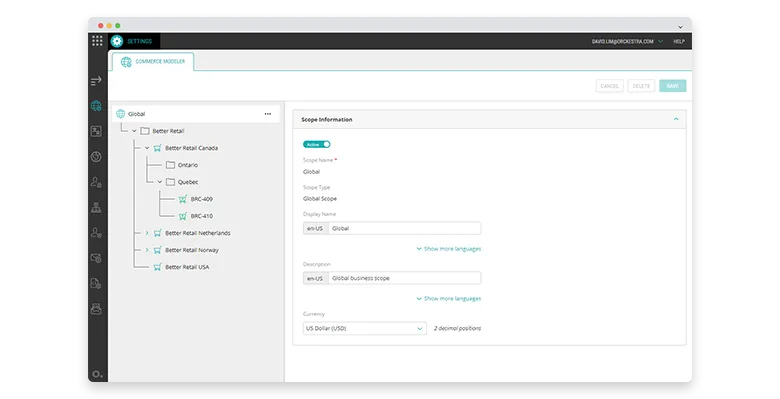Open the user account email dropdown
The width and height of the screenshot is (780, 399).
(x=627, y=41)
